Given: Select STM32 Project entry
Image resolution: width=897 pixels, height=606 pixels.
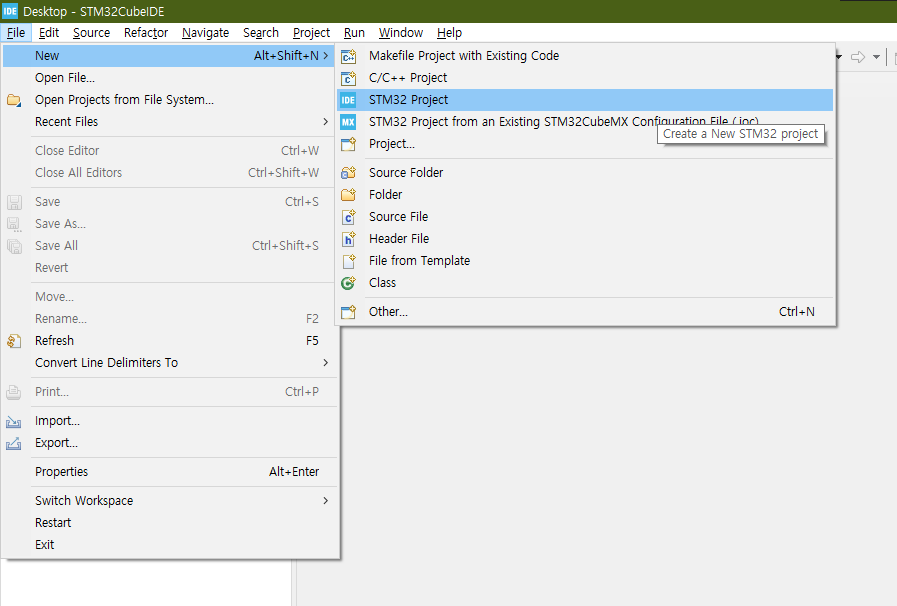Looking at the screenshot, I should click(x=585, y=100).
